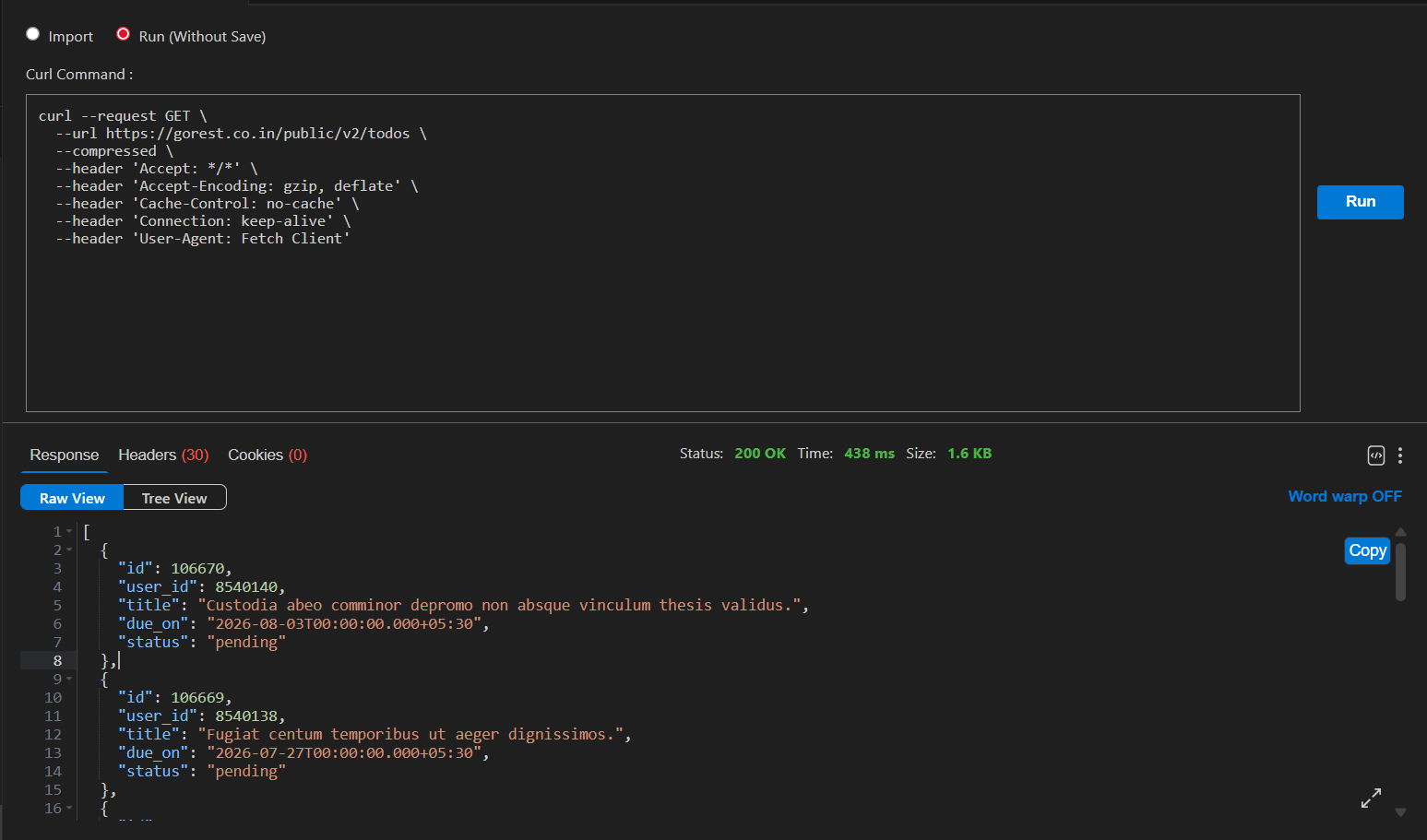Screen dimensions: 1427x840
Task: Click the due_on value 2026-08-03
Action: click(343, 624)
